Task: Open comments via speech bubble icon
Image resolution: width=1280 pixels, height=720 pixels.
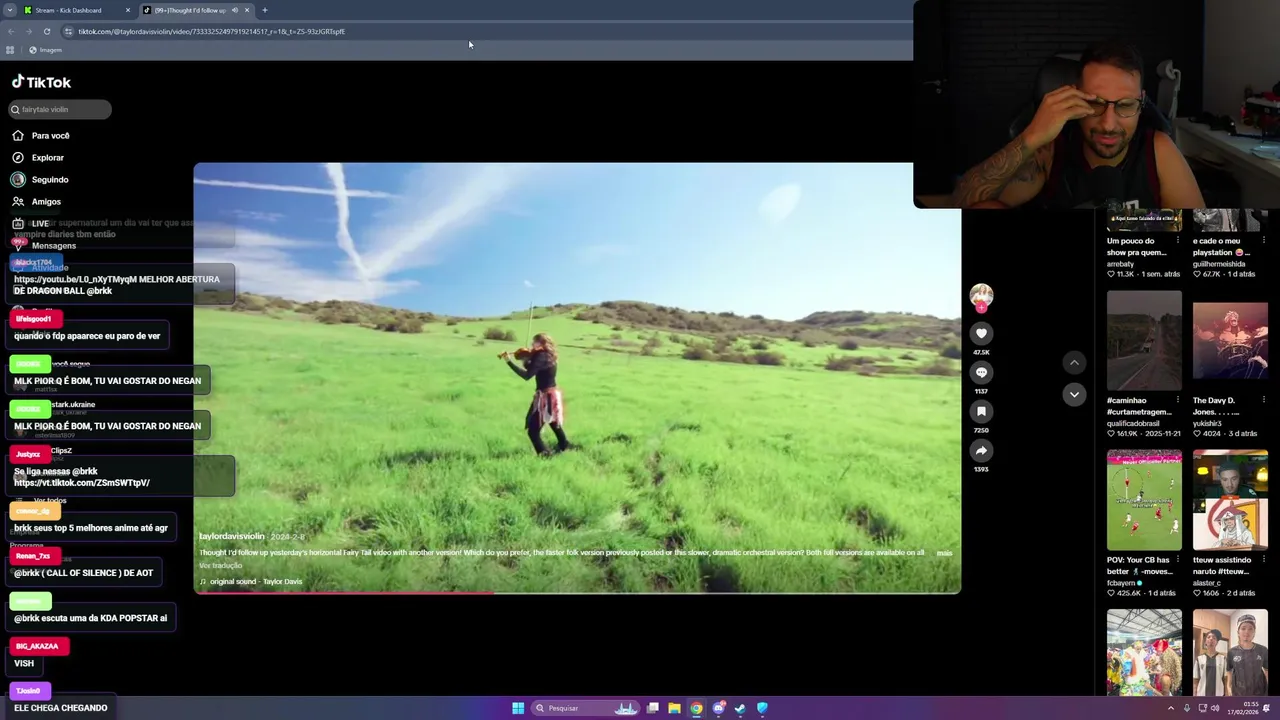Action: pos(981,372)
